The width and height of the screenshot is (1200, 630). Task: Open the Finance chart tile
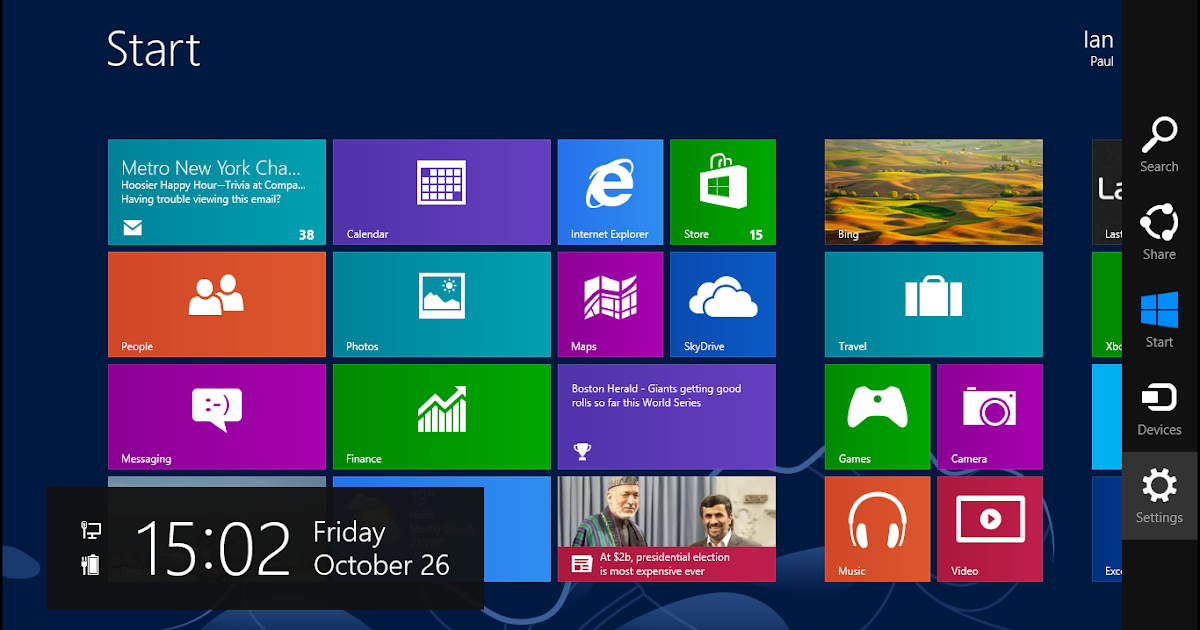[441, 416]
